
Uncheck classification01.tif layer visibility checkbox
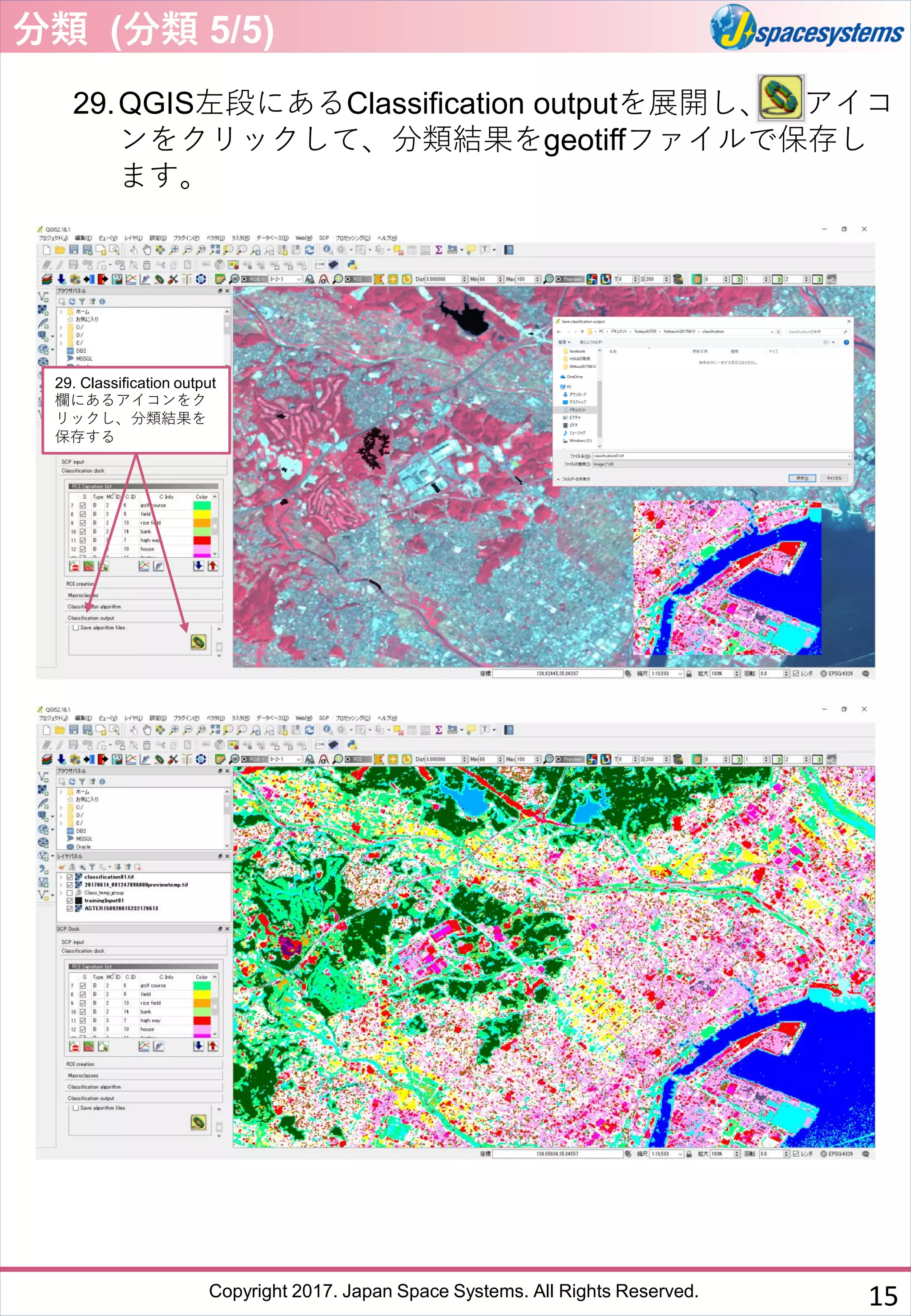tap(70, 877)
